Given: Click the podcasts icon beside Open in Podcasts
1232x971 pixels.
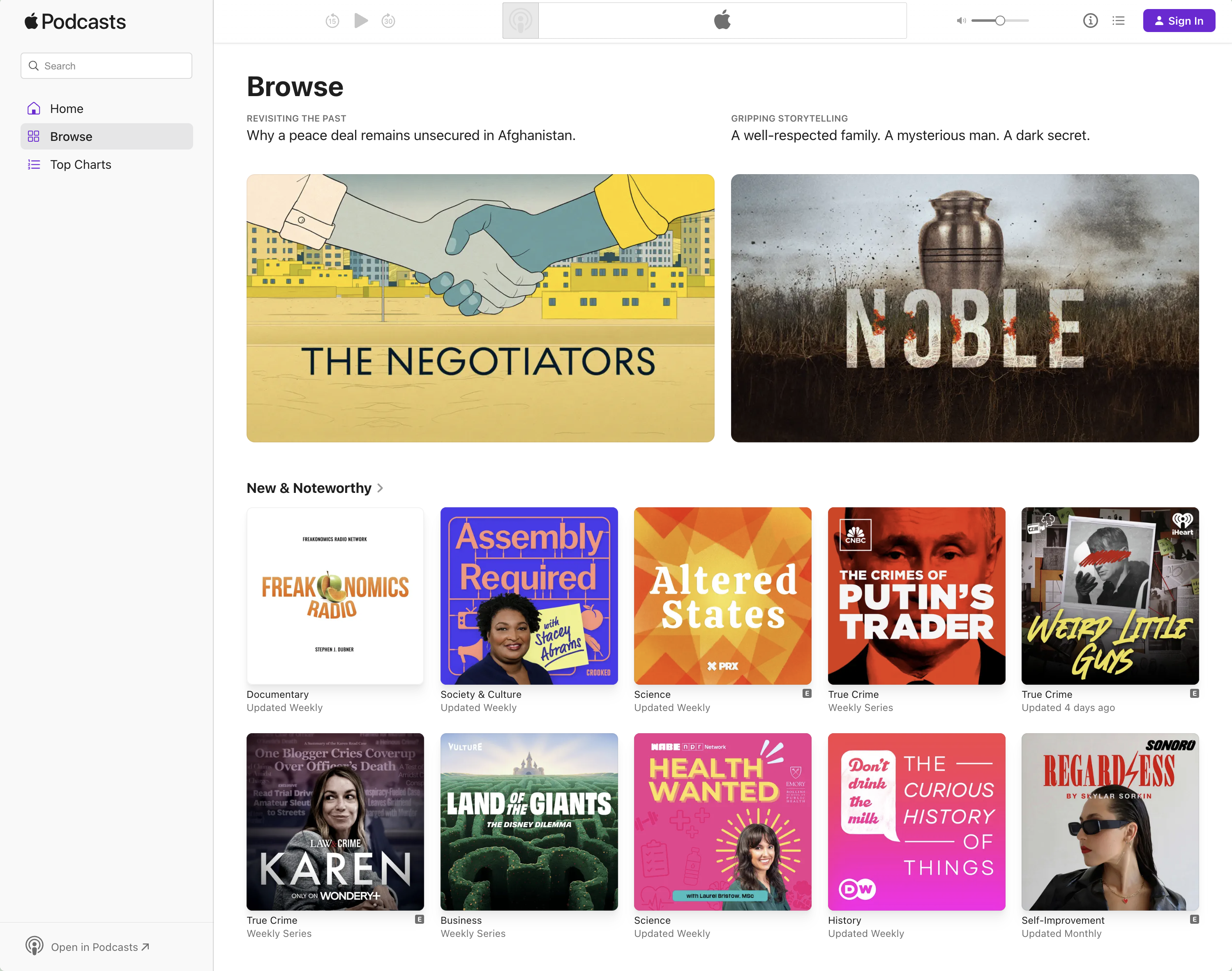Looking at the screenshot, I should point(34,946).
